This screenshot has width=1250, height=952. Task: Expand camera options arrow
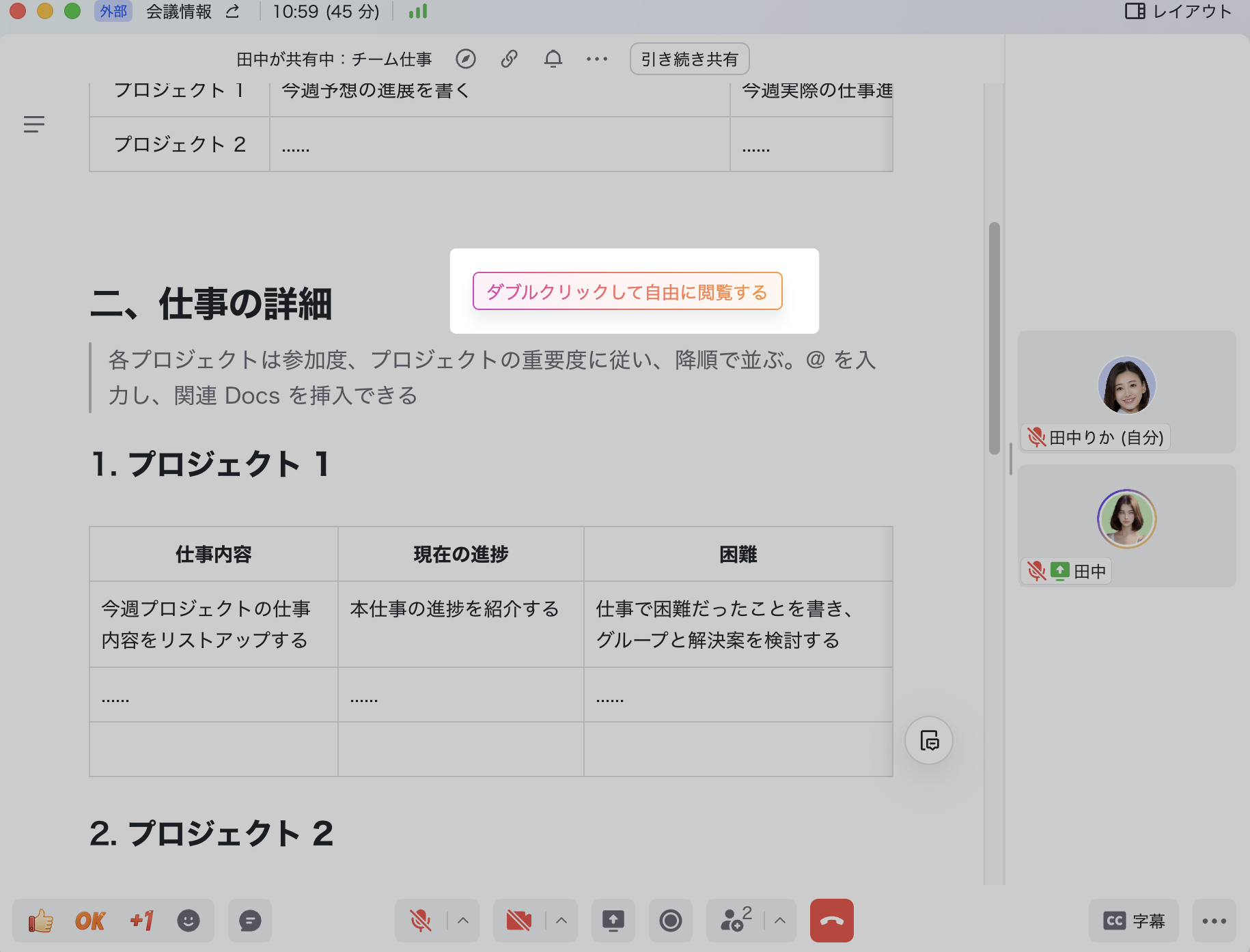point(561,921)
